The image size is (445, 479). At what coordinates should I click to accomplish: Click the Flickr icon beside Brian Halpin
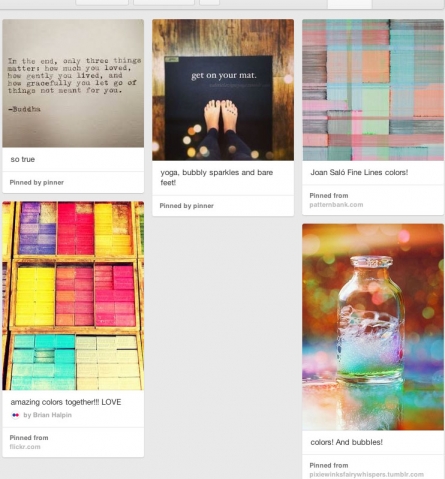click(15, 415)
